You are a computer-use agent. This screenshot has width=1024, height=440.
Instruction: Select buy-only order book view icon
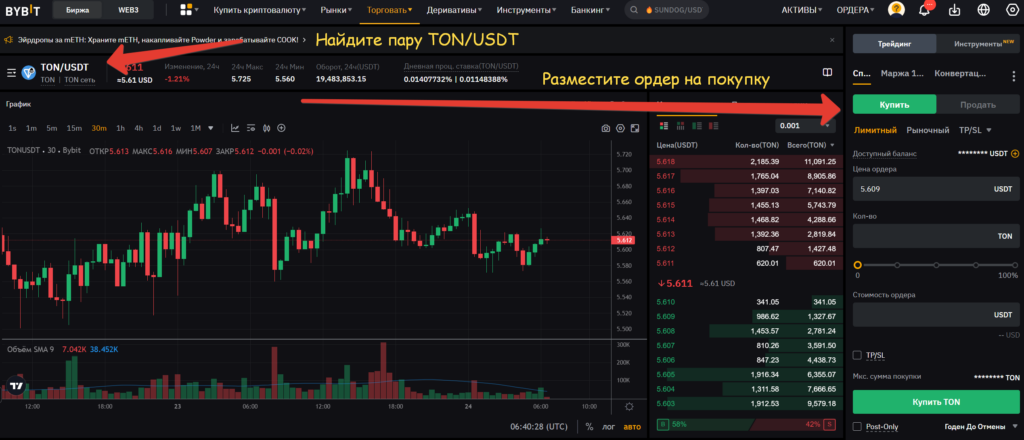(696, 125)
